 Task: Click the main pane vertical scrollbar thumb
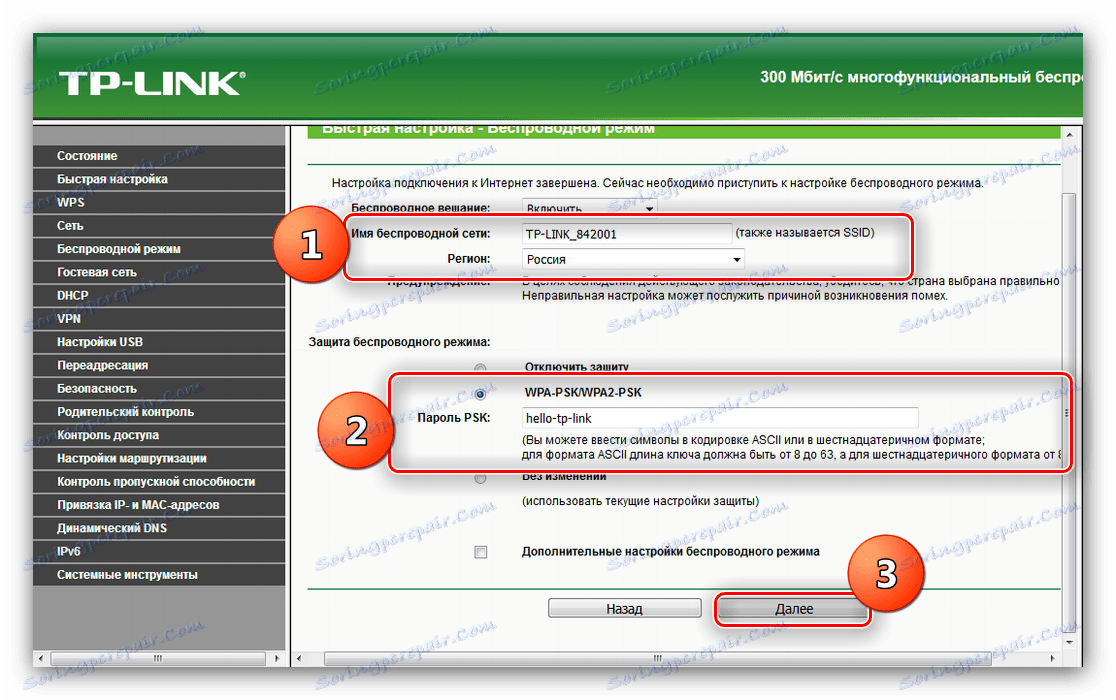pyautogui.click(x=1069, y=412)
